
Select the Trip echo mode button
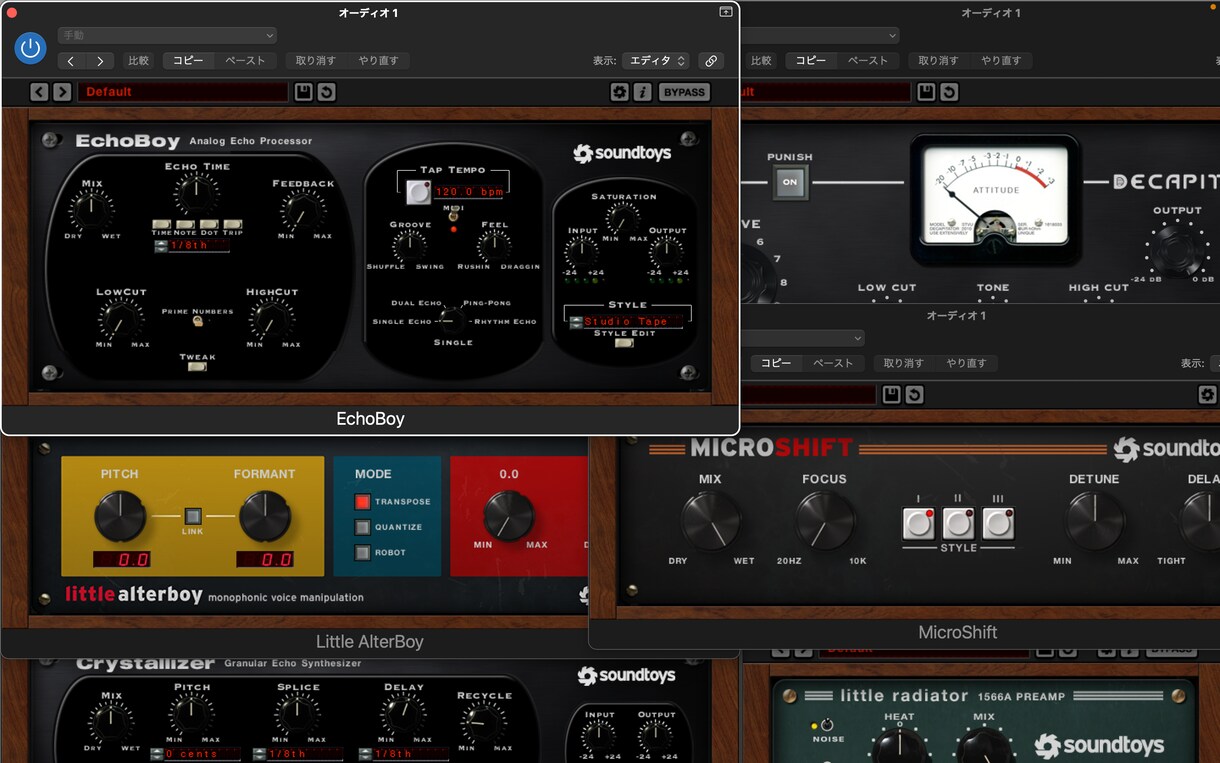pyautogui.click(x=233, y=225)
